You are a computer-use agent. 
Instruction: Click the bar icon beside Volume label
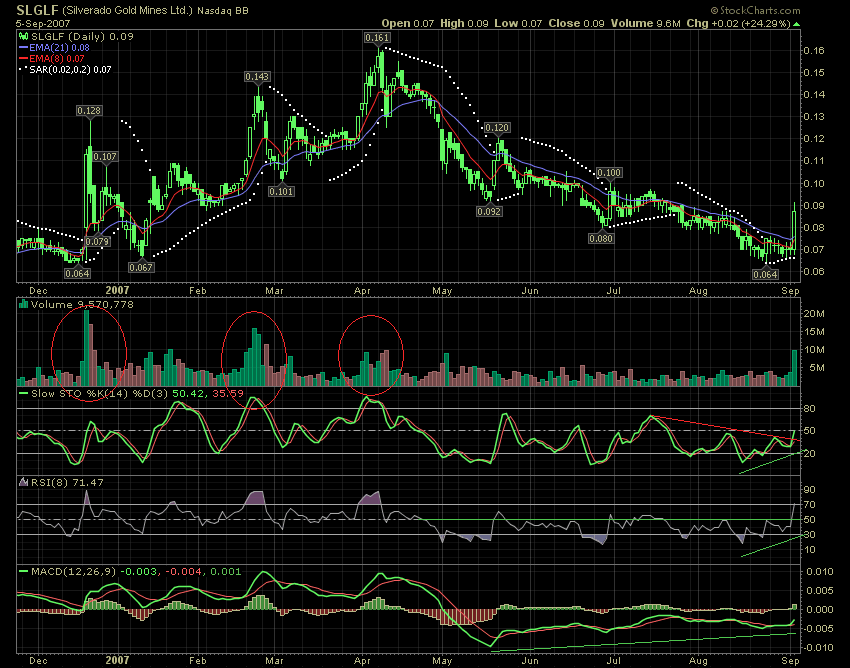coord(23,304)
